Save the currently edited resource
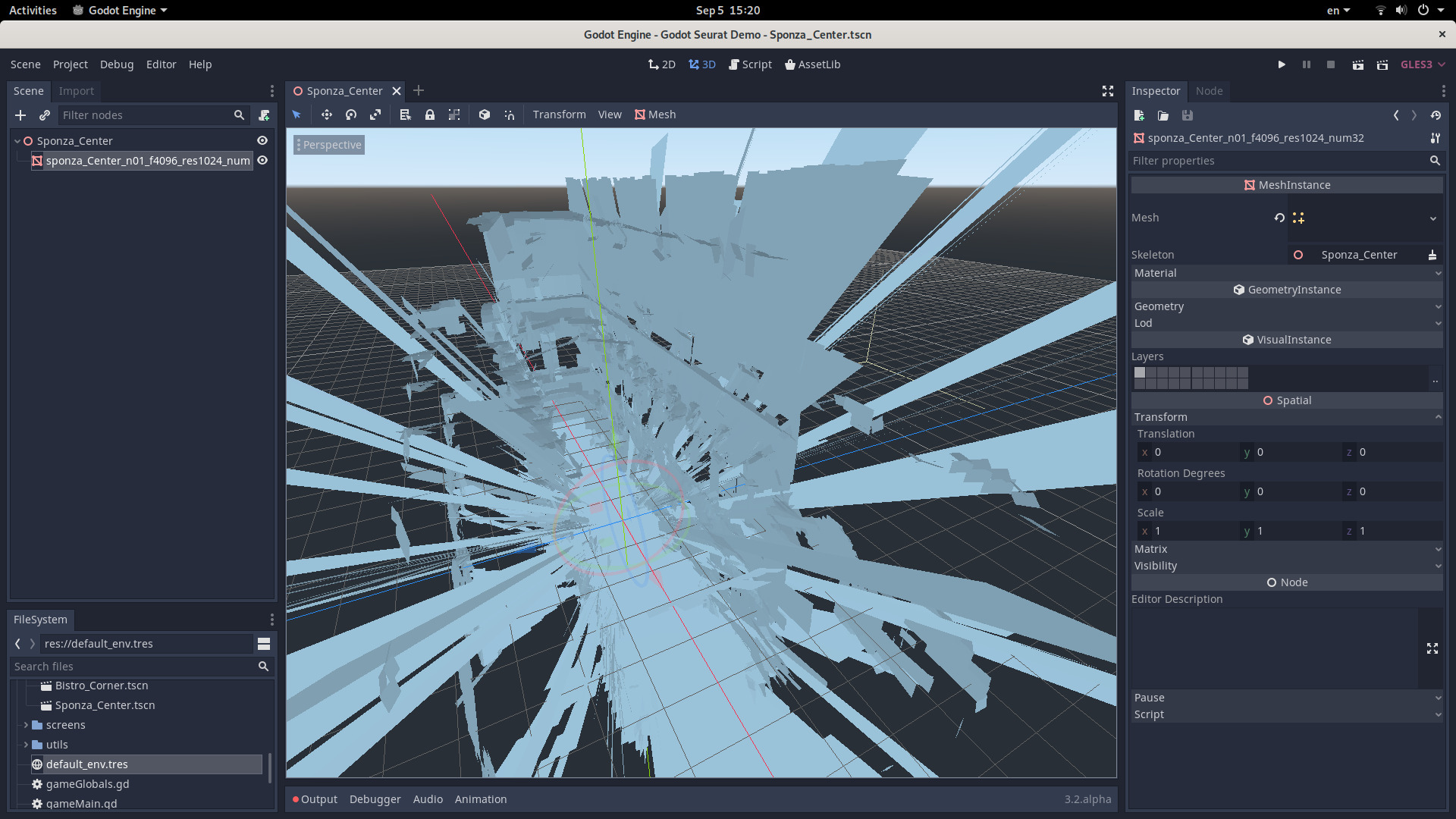The image size is (1456, 819). 1188,115
